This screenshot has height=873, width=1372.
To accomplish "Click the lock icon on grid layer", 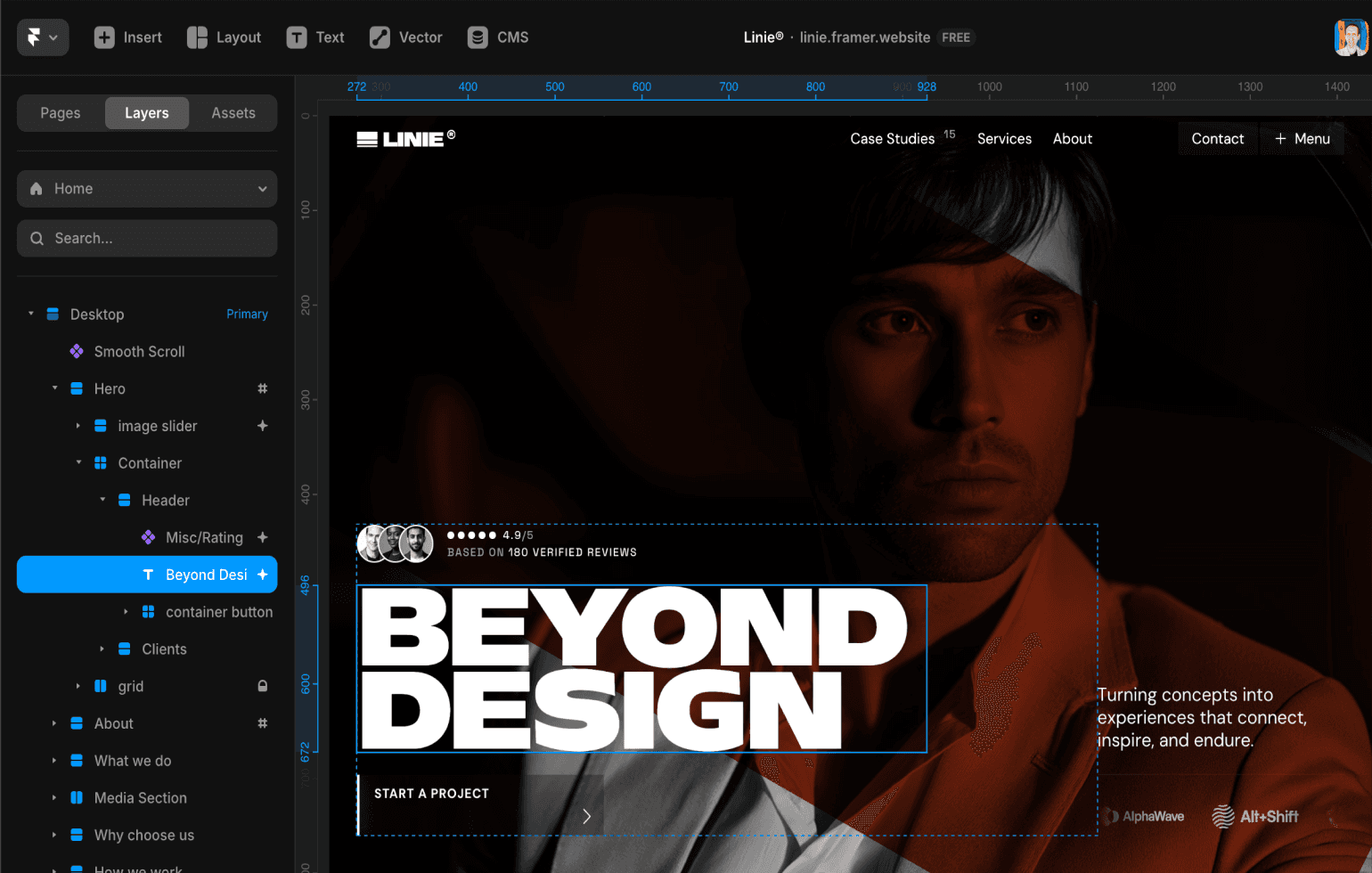I will tap(263, 687).
